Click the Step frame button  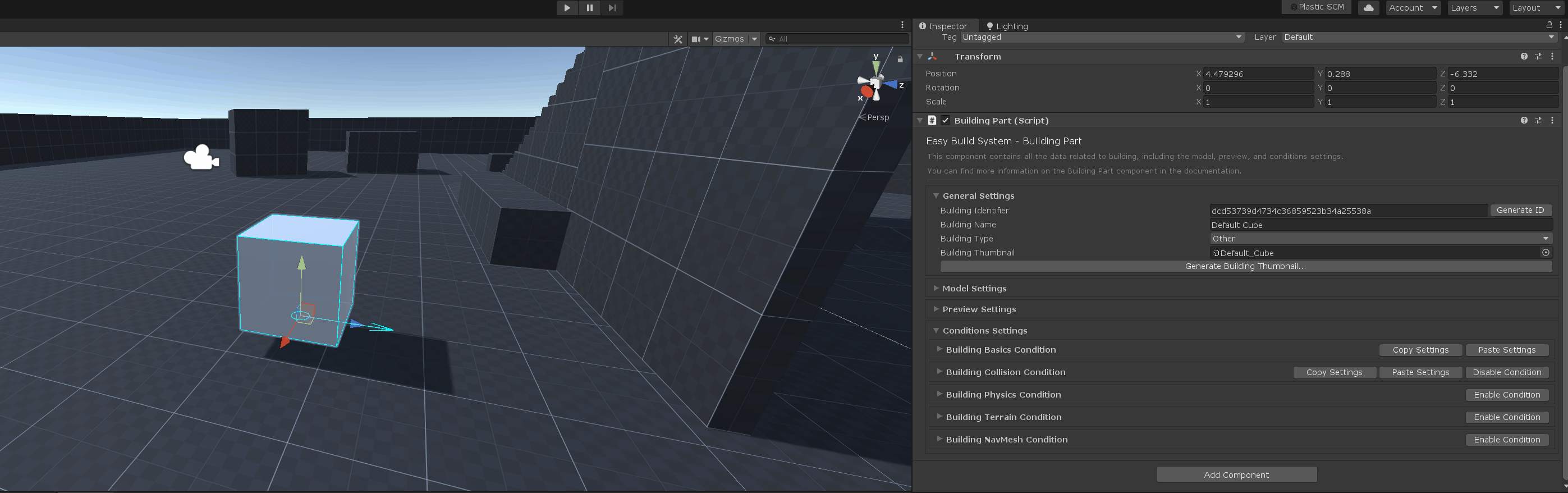click(x=612, y=8)
